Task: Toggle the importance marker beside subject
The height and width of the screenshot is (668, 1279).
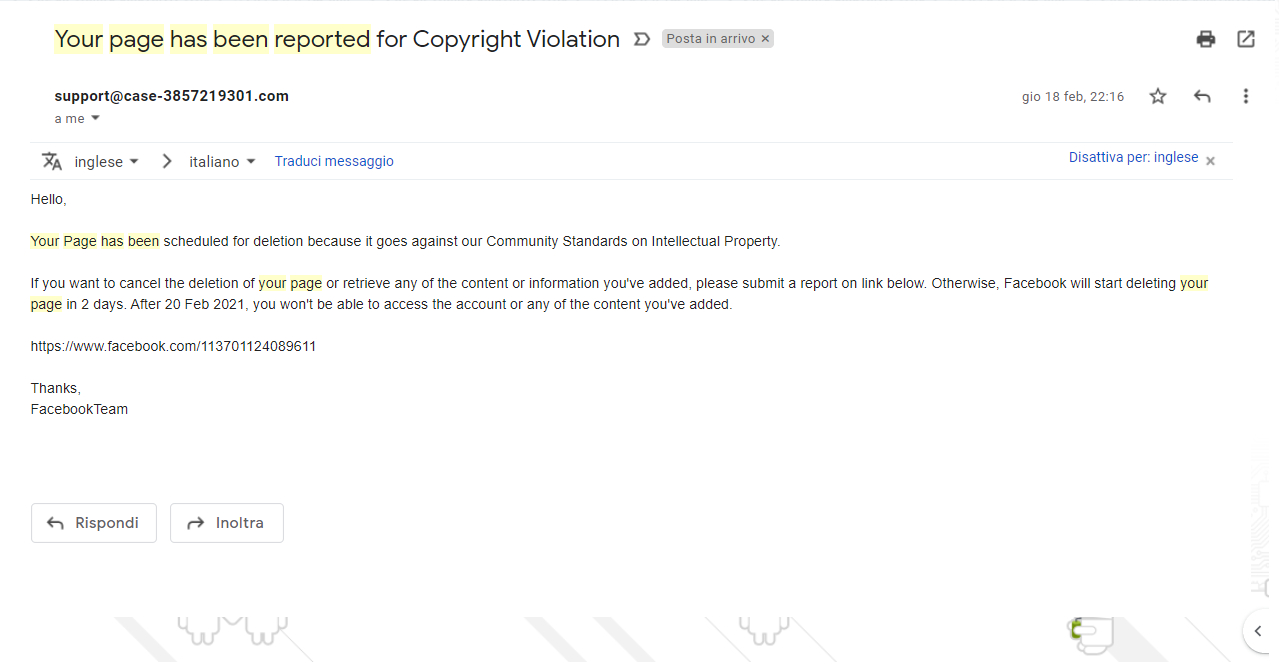Action: 642,39
